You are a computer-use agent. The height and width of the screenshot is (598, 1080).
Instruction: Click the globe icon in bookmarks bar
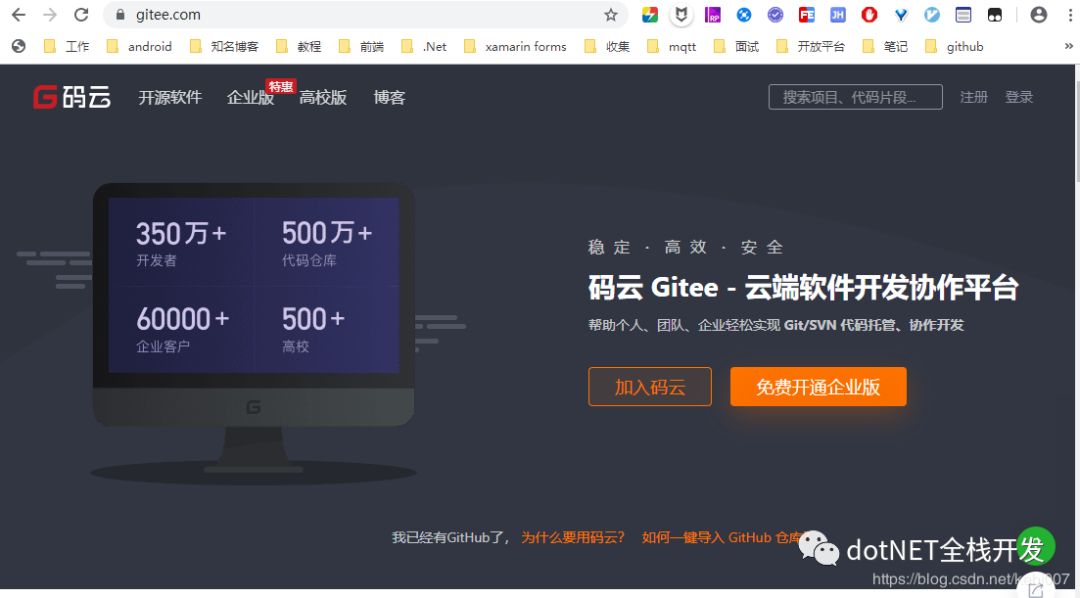pos(19,46)
